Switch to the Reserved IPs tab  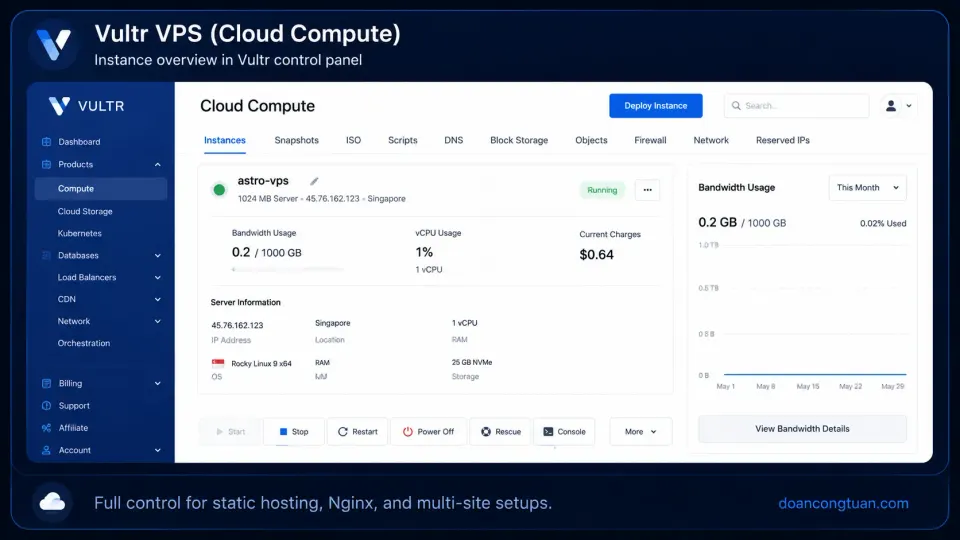pyautogui.click(x=782, y=140)
